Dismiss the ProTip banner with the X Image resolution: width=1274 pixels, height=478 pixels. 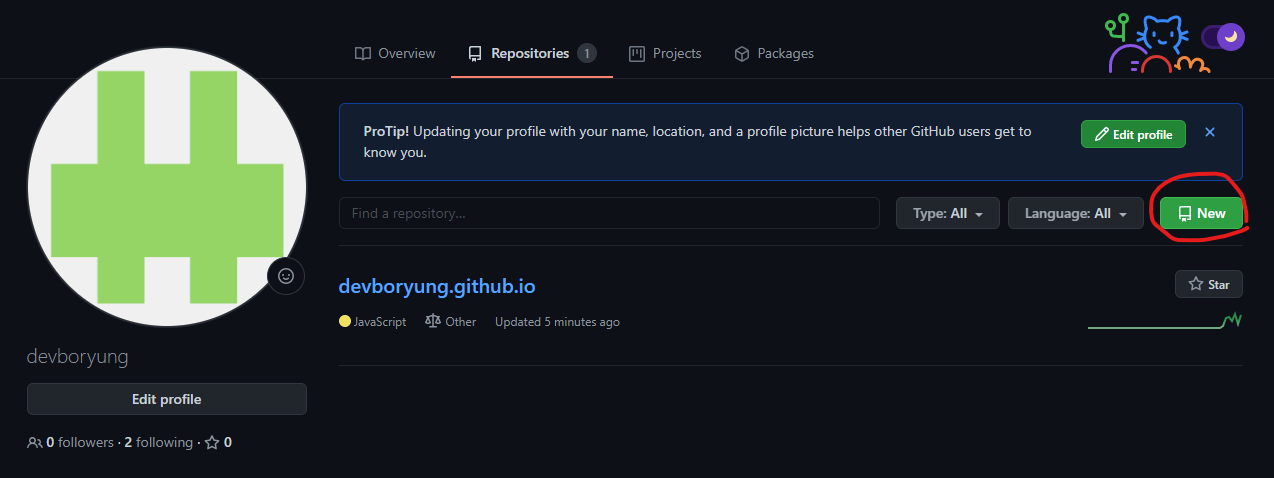coord(1210,132)
